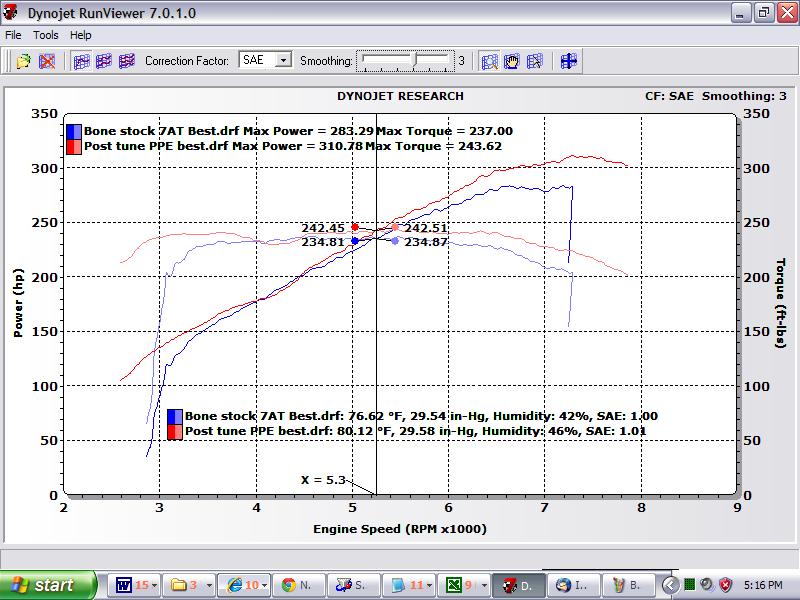Expand hidden system tray icons arrow
The width and height of the screenshot is (800, 600).
point(670,585)
